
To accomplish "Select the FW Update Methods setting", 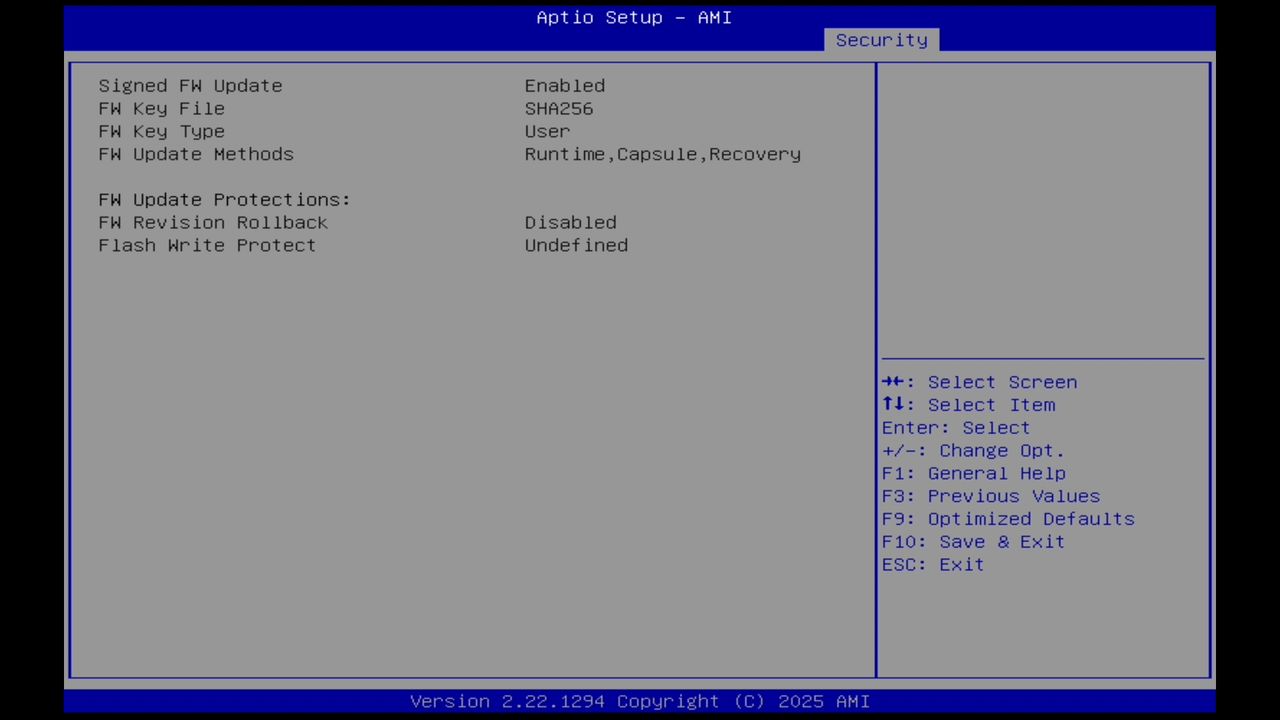I will (x=196, y=154).
